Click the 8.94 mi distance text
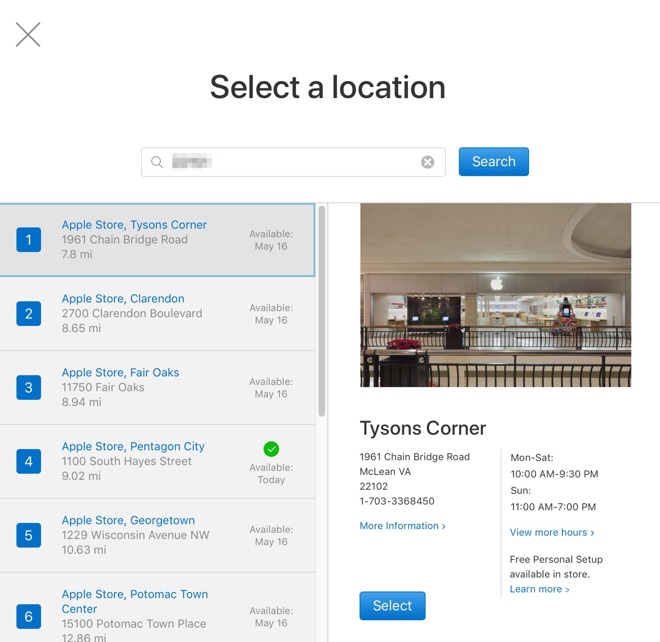This screenshot has height=642, width=660. pos(82,402)
